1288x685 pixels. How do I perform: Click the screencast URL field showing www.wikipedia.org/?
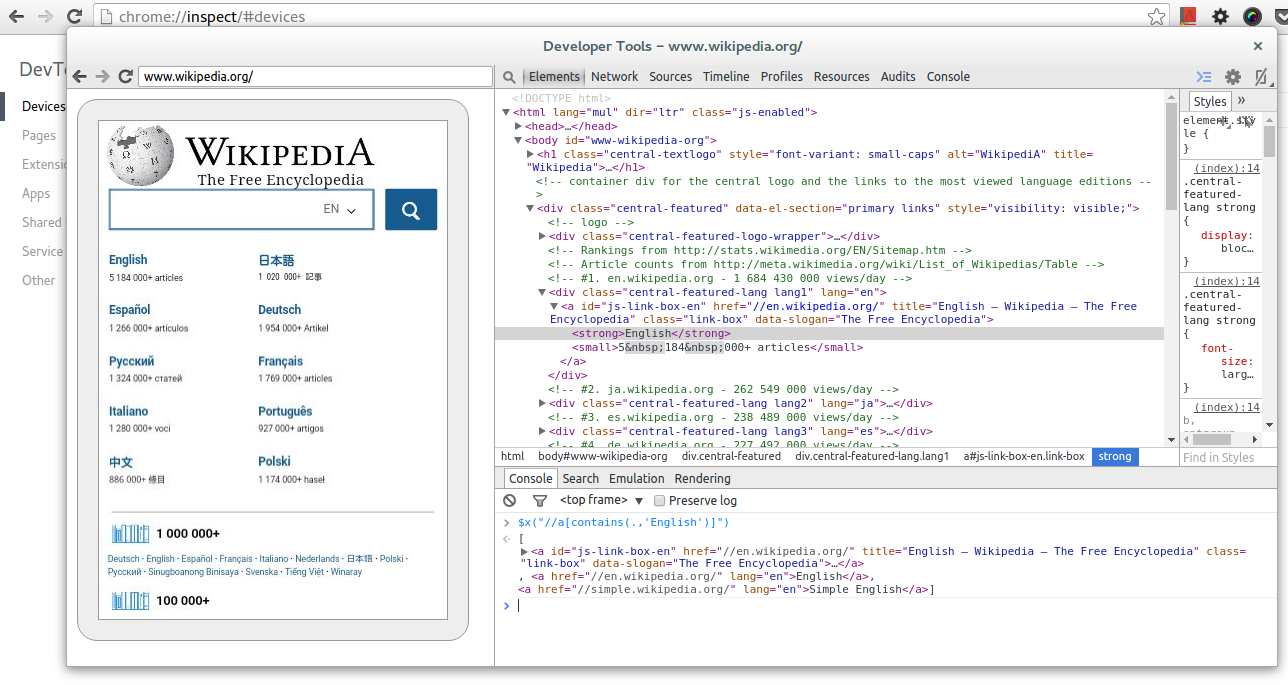[315, 76]
